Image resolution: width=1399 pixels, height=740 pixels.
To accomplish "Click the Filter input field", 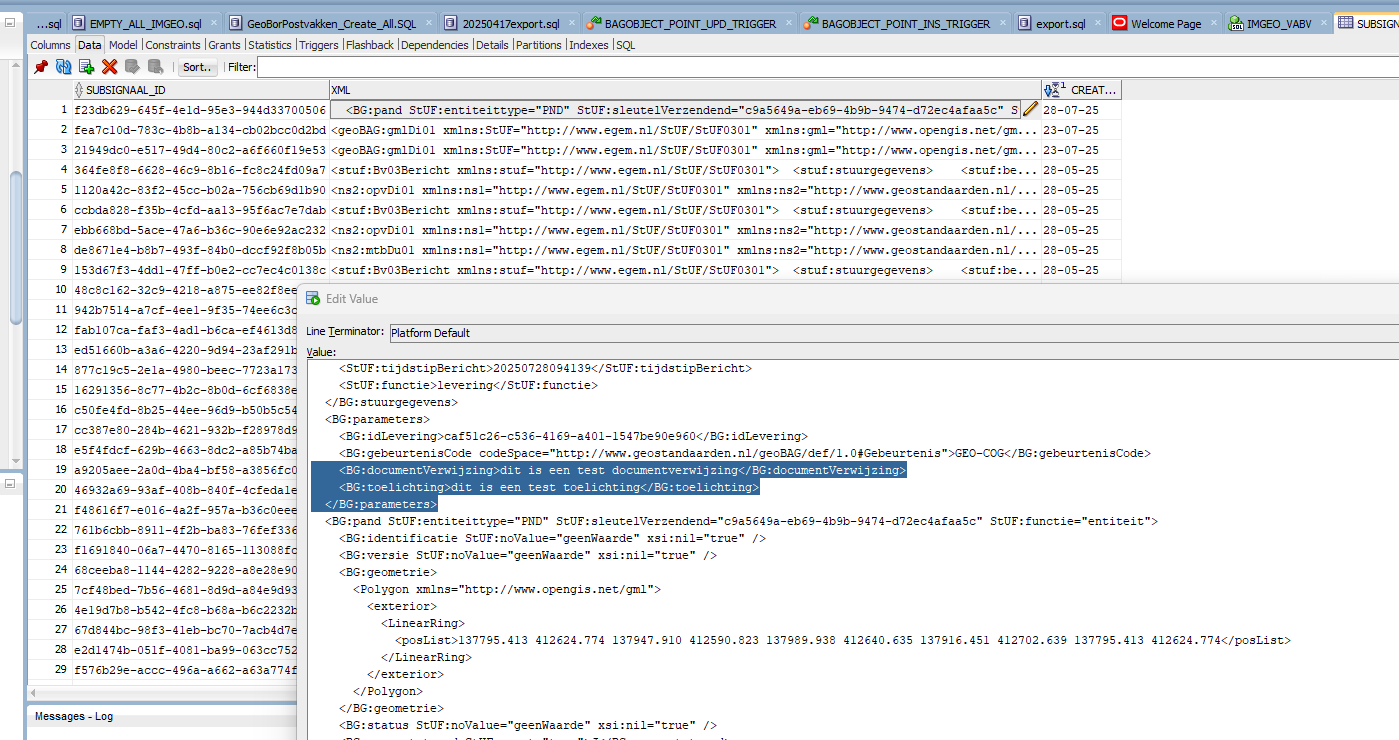I will (828, 67).
